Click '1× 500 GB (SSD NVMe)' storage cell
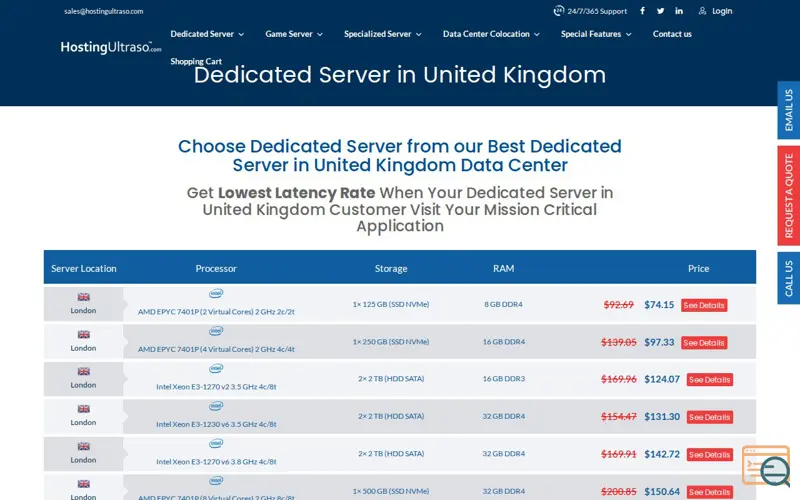The height and width of the screenshot is (500, 800). (391, 491)
